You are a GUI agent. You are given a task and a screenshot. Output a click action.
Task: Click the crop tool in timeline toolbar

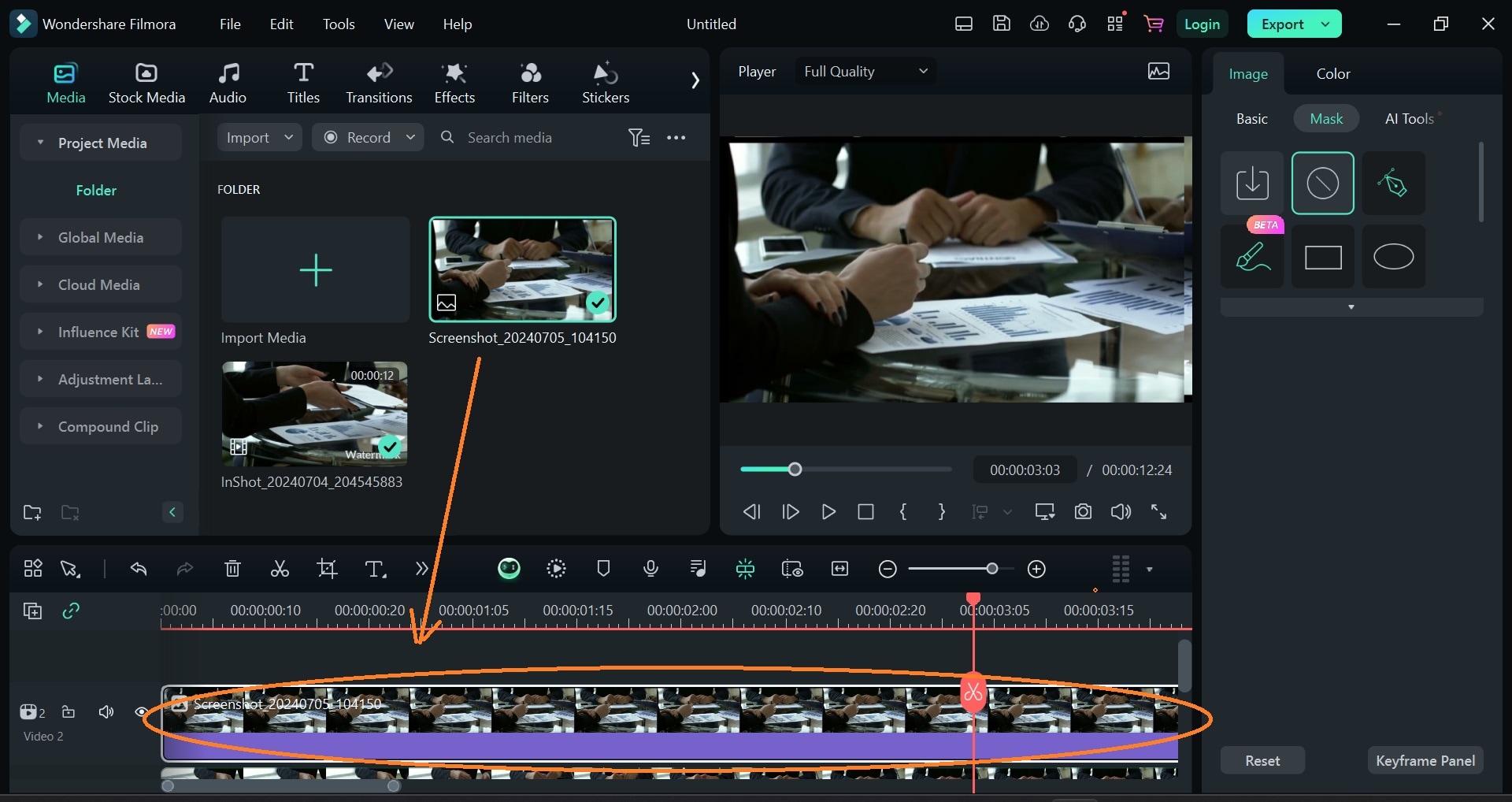(x=327, y=569)
